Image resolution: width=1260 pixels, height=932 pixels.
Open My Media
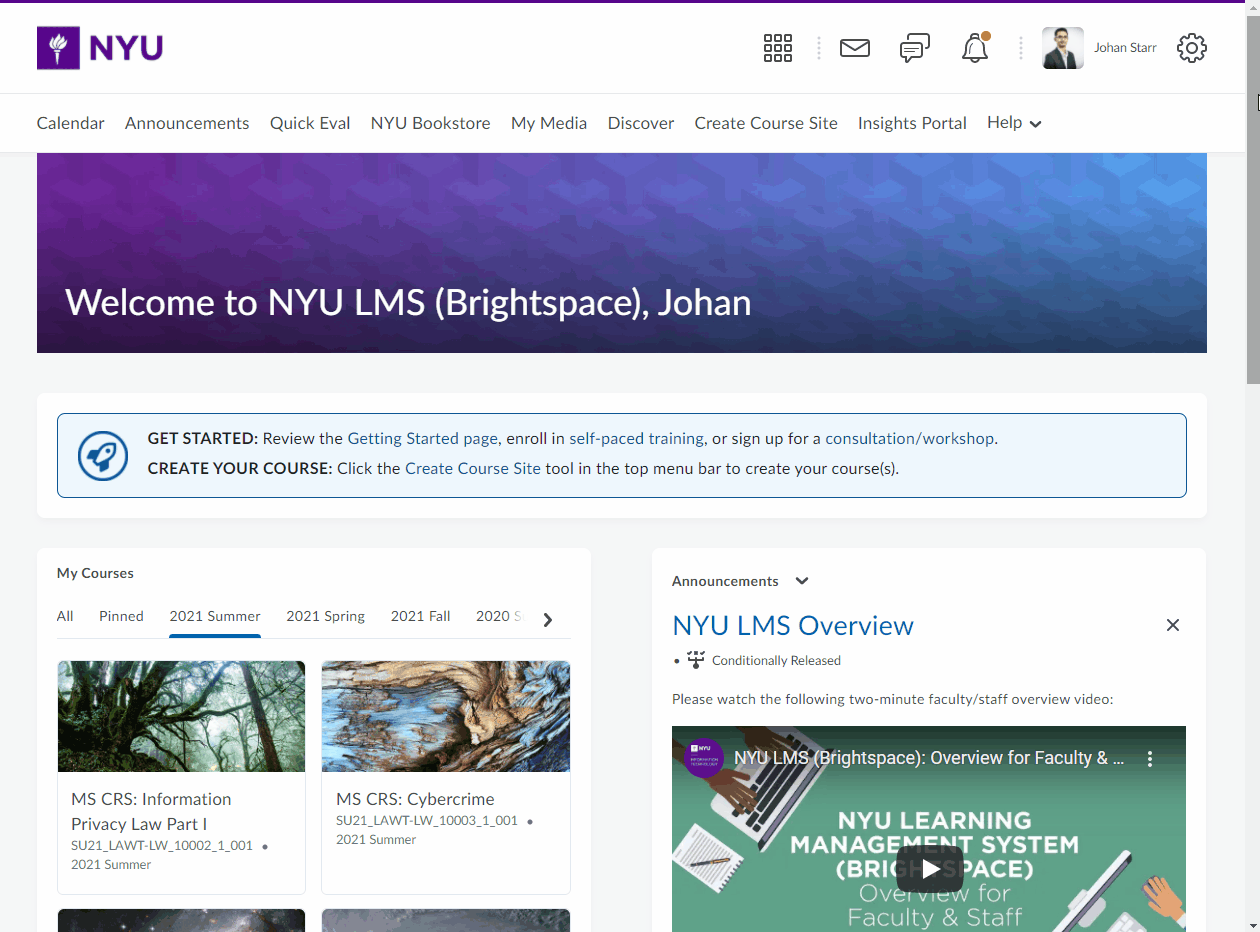click(x=549, y=123)
